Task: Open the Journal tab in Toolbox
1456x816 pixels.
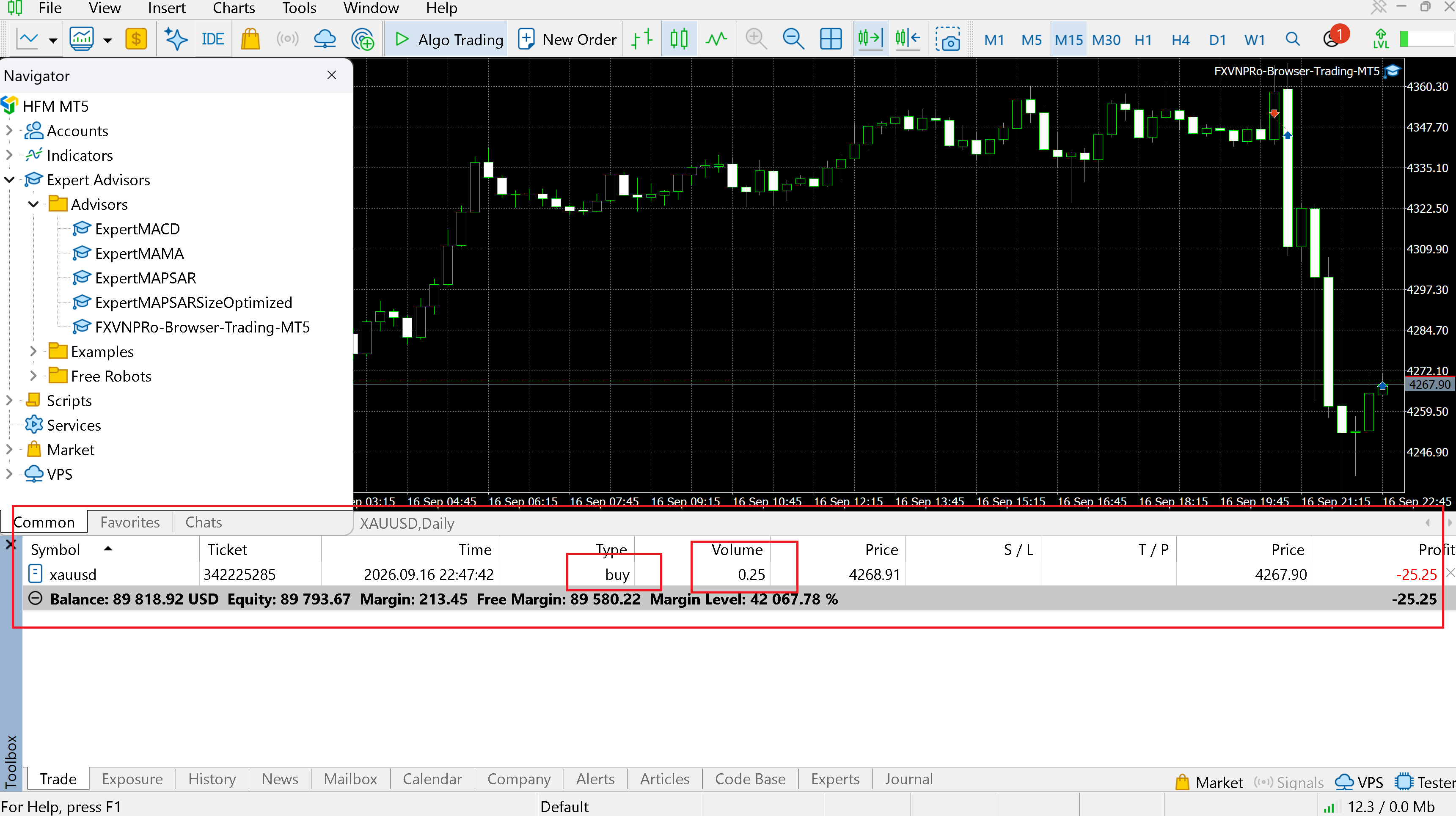Action: pyautogui.click(x=908, y=779)
